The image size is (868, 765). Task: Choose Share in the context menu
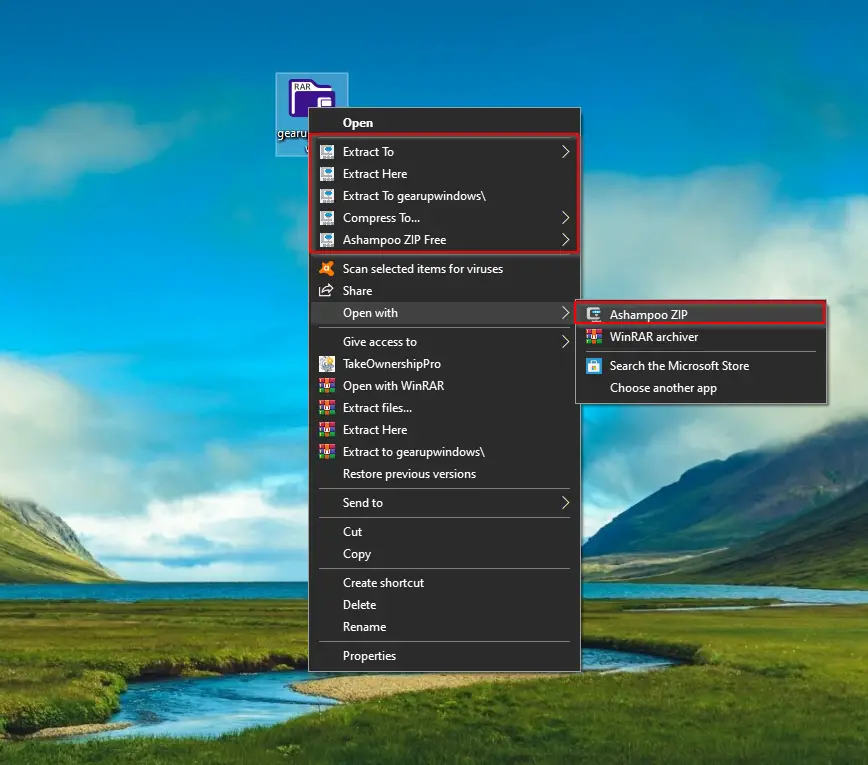tap(445, 291)
